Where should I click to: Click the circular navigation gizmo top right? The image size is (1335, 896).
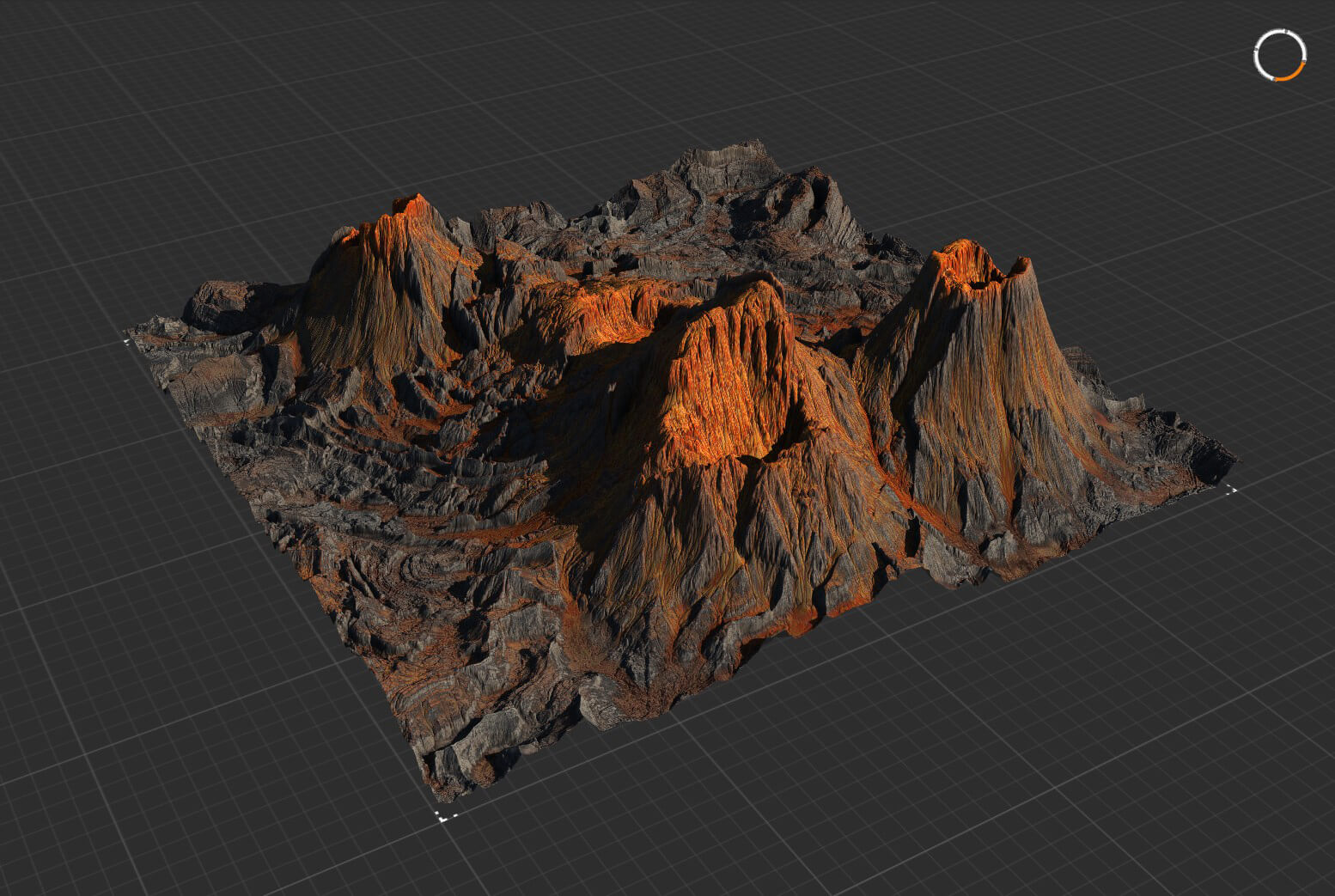click(x=1280, y=54)
